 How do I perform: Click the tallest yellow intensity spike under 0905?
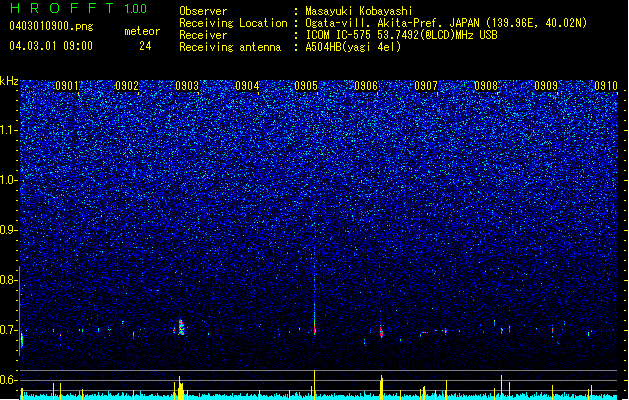tap(314, 384)
